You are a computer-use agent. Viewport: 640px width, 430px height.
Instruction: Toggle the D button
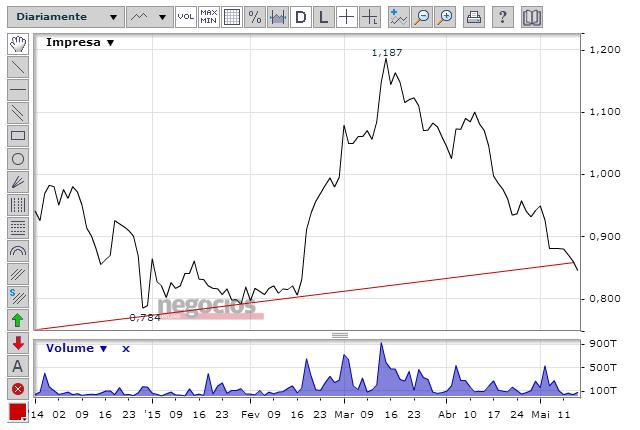click(x=301, y=17)
